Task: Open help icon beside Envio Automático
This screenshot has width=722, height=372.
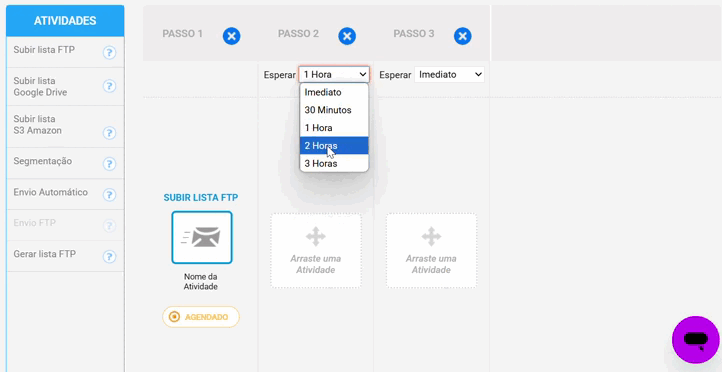Action: click(109, 195)
